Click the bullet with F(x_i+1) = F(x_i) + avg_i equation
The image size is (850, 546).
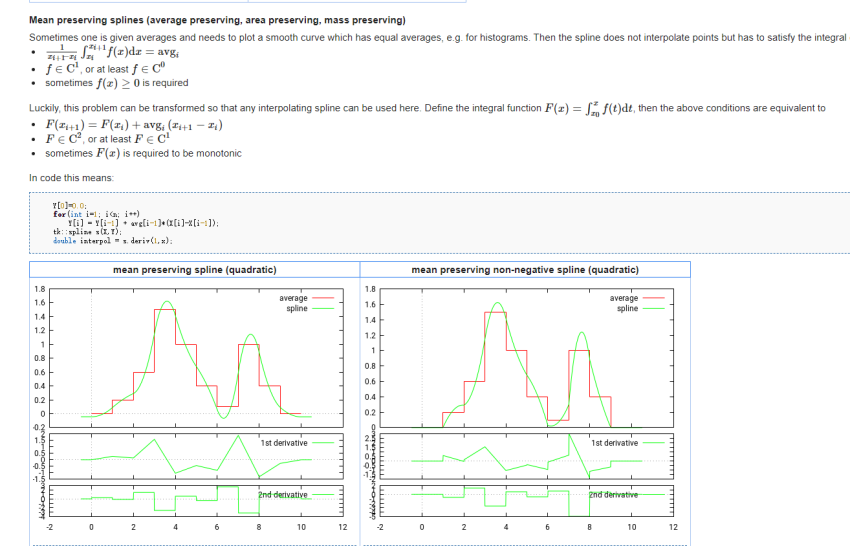pyautogui.click(x=134, y=125)
